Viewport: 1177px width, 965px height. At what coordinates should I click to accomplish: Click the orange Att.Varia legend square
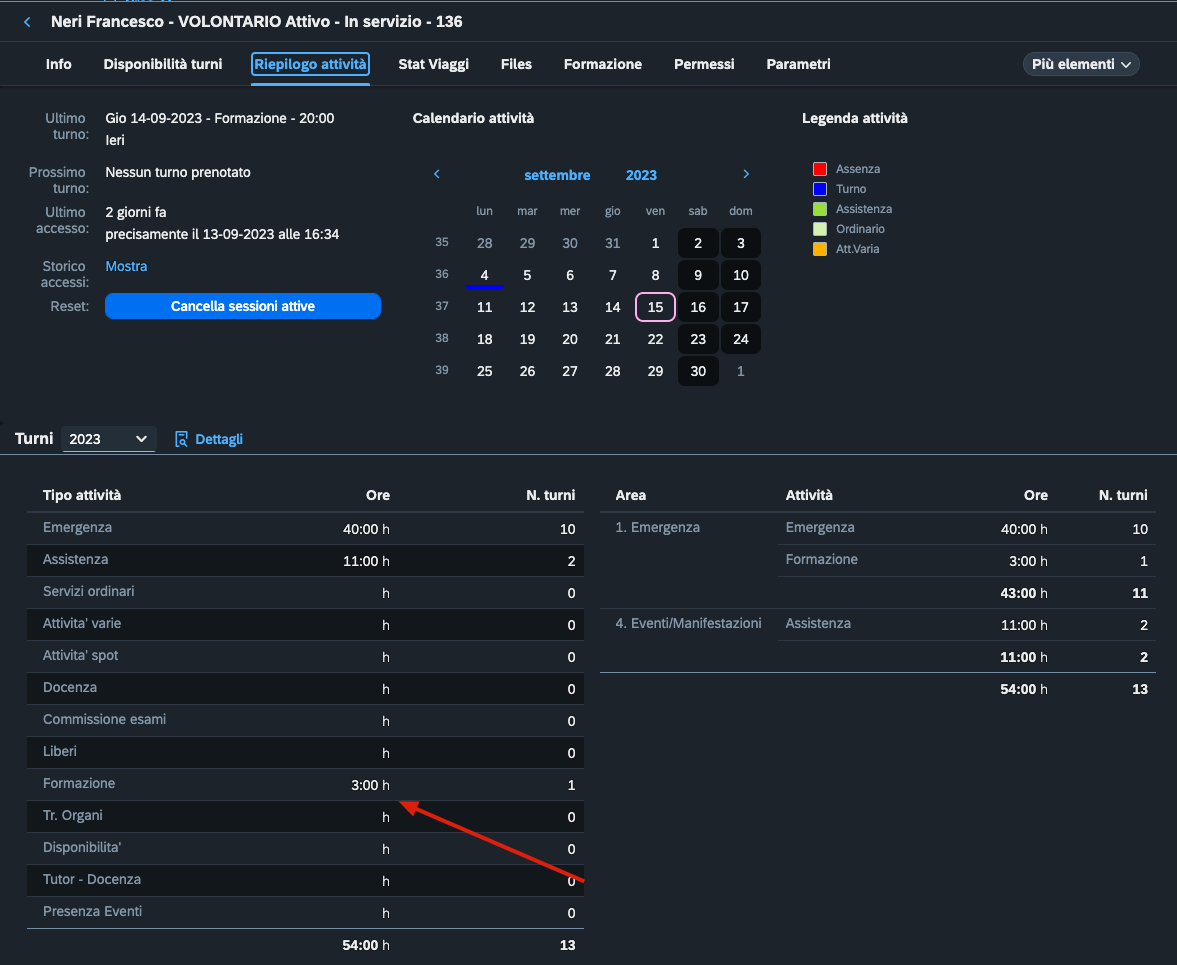[x=820, y=249]
